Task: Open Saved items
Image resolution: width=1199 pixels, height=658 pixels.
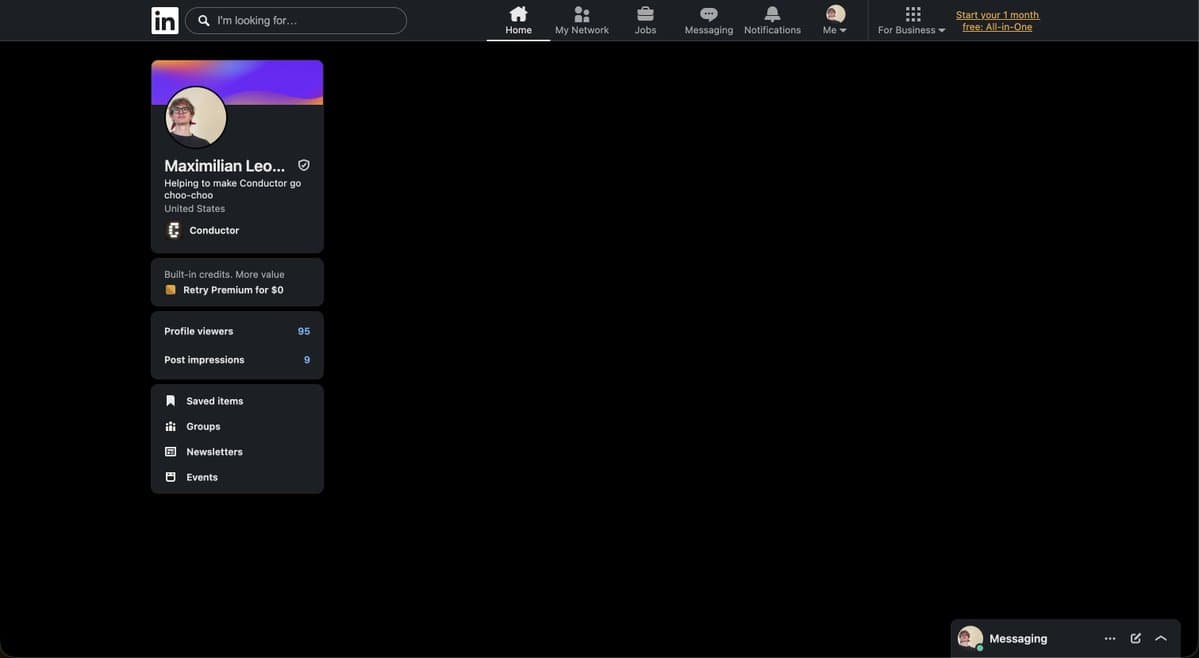Action: (x=215, y=400)
